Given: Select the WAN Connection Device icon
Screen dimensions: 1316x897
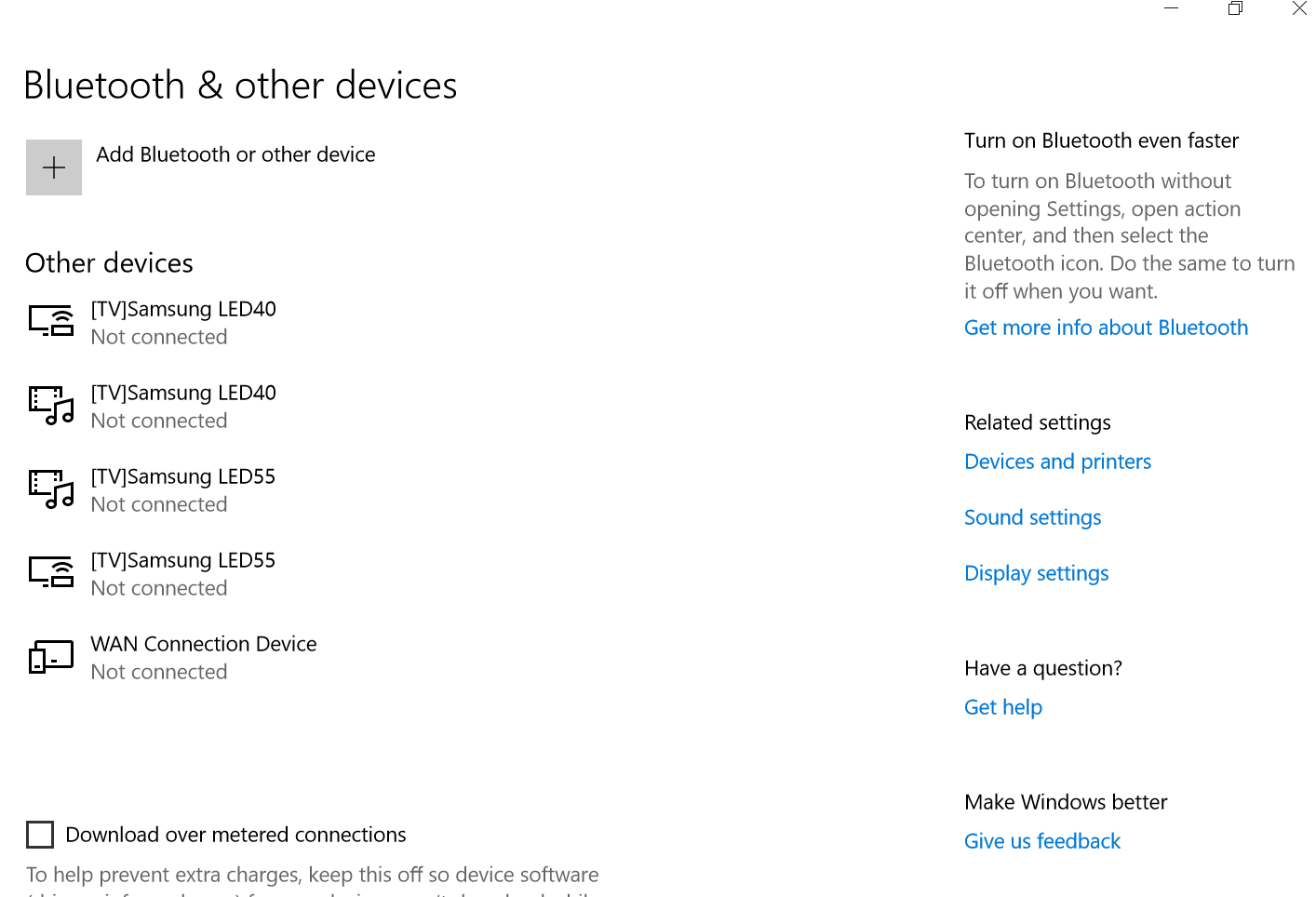Looking at the screenshot, I should click(51, 655).
